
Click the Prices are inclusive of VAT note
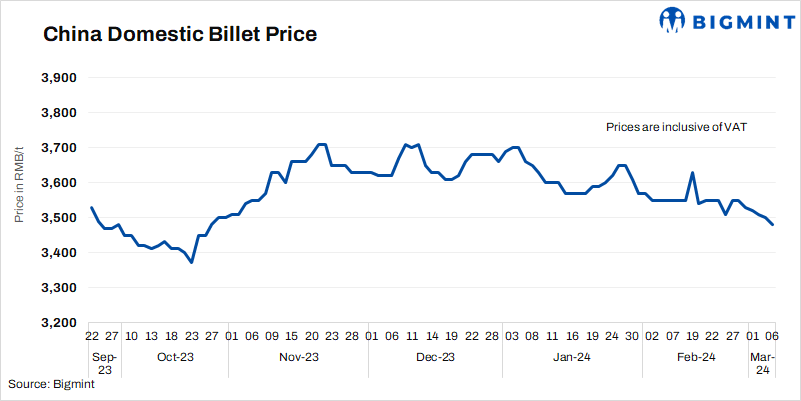coord(677,128)
